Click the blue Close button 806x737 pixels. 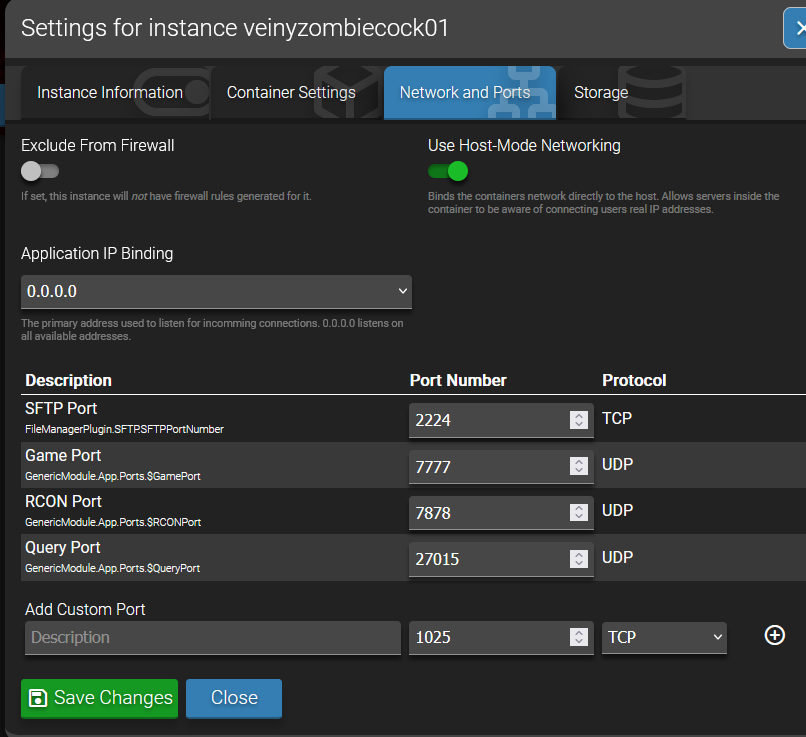pos(234,698)
